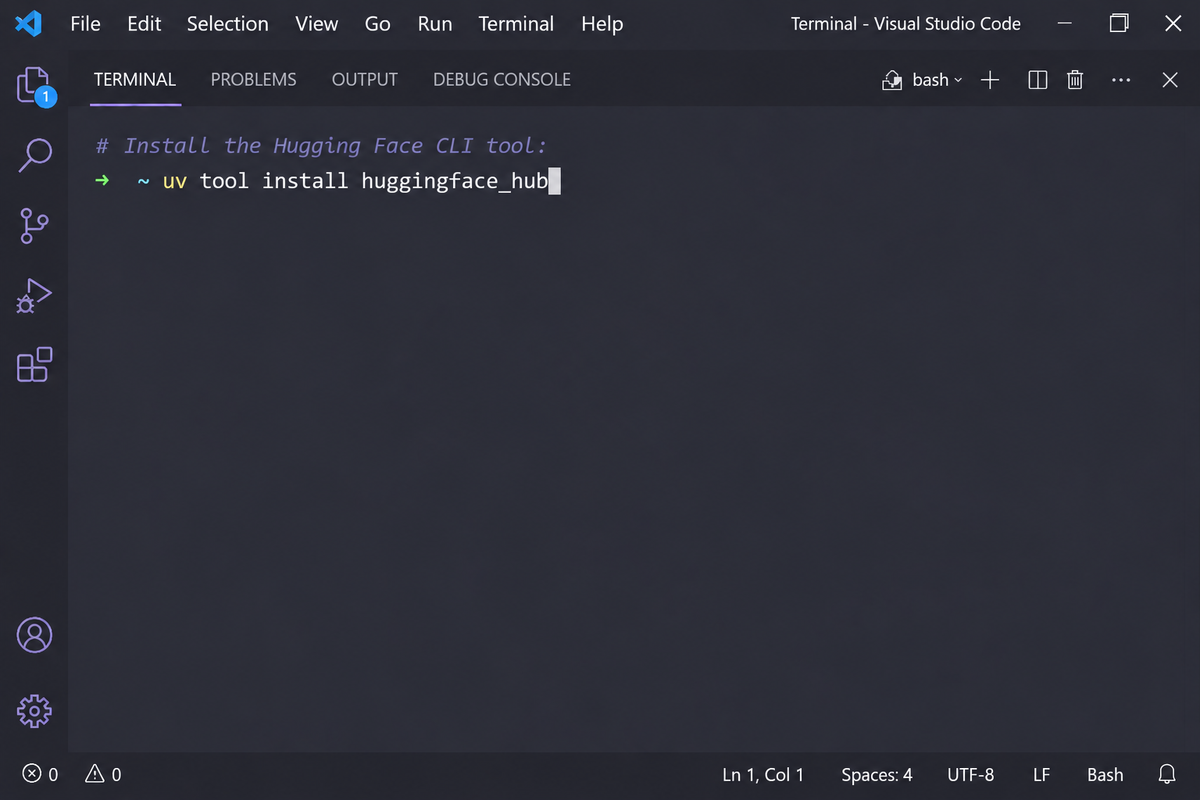
Task: Click the Hugging Face CLI comment line
Action: (x=322, y=146)
